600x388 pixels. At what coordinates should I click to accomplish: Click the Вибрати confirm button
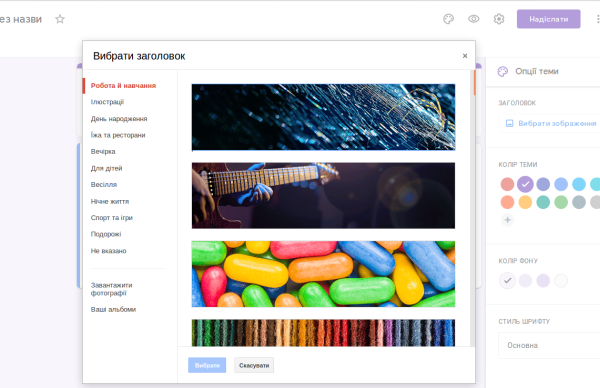coord(207,365)
